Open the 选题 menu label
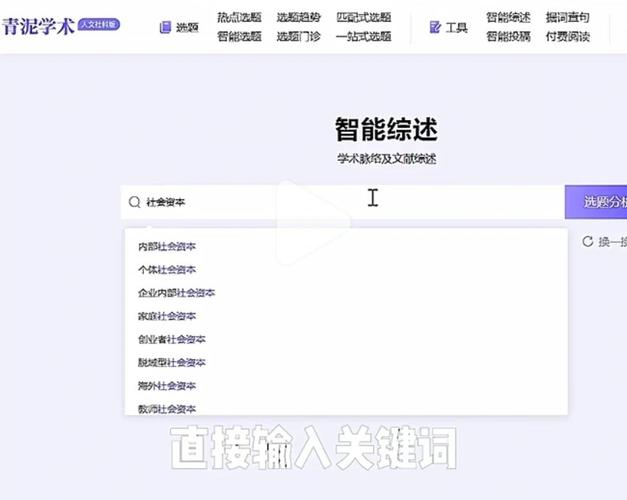The image size is (627, 500). tap(187, 27)
